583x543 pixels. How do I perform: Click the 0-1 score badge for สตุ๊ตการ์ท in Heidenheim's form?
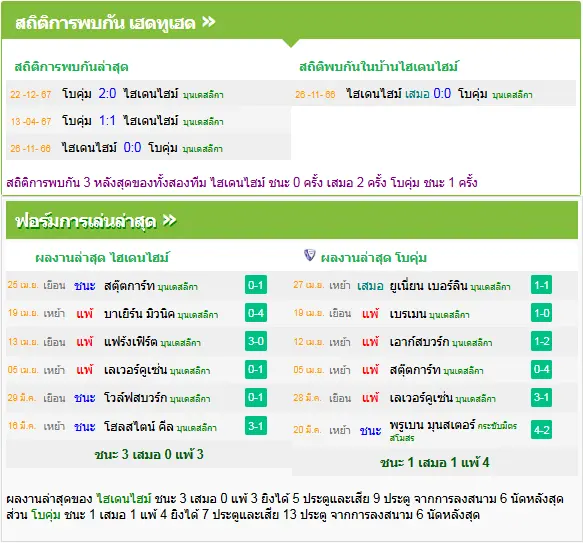[x=256, y=285]
